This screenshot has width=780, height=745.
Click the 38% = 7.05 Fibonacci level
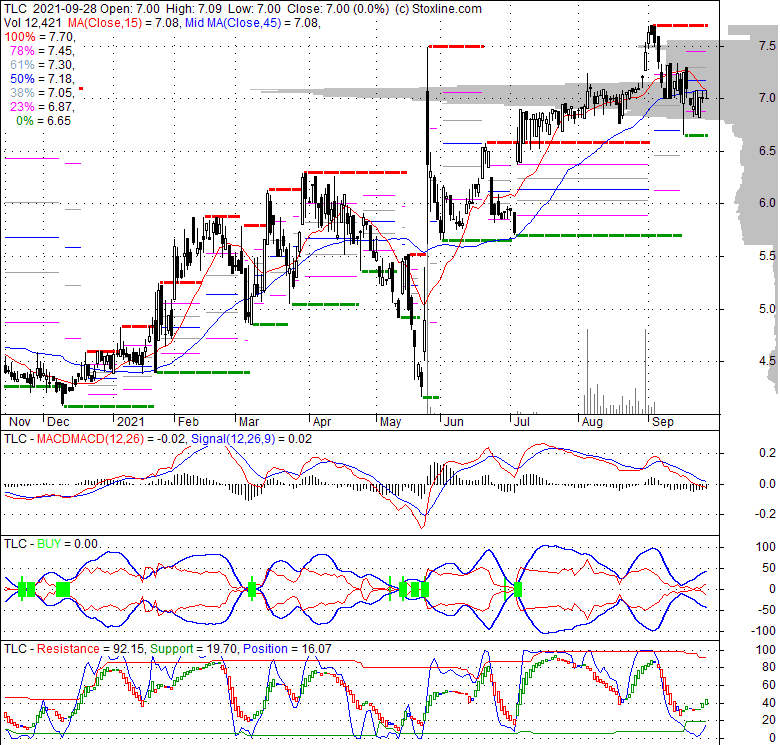coord(42,93)
